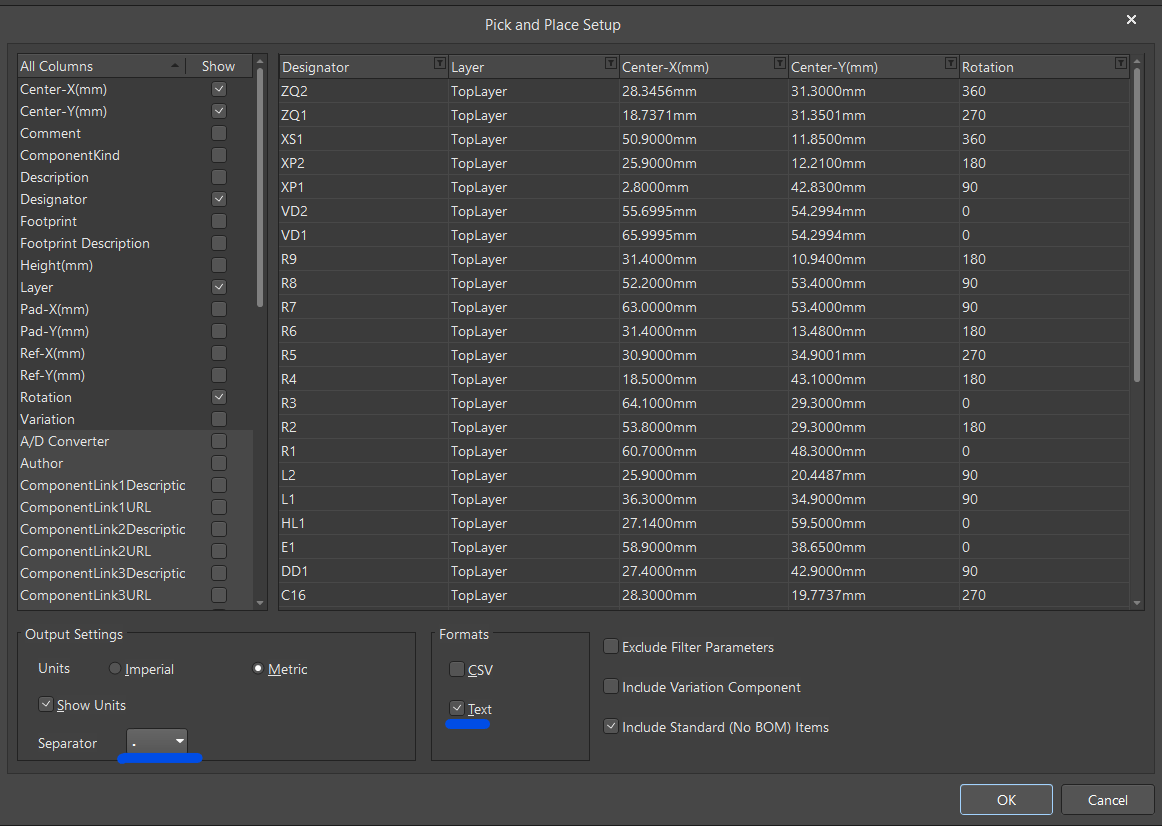1162x826 pixels.
Task: Uncheck the Layer show checkbox
Action: tap(219, 287)
